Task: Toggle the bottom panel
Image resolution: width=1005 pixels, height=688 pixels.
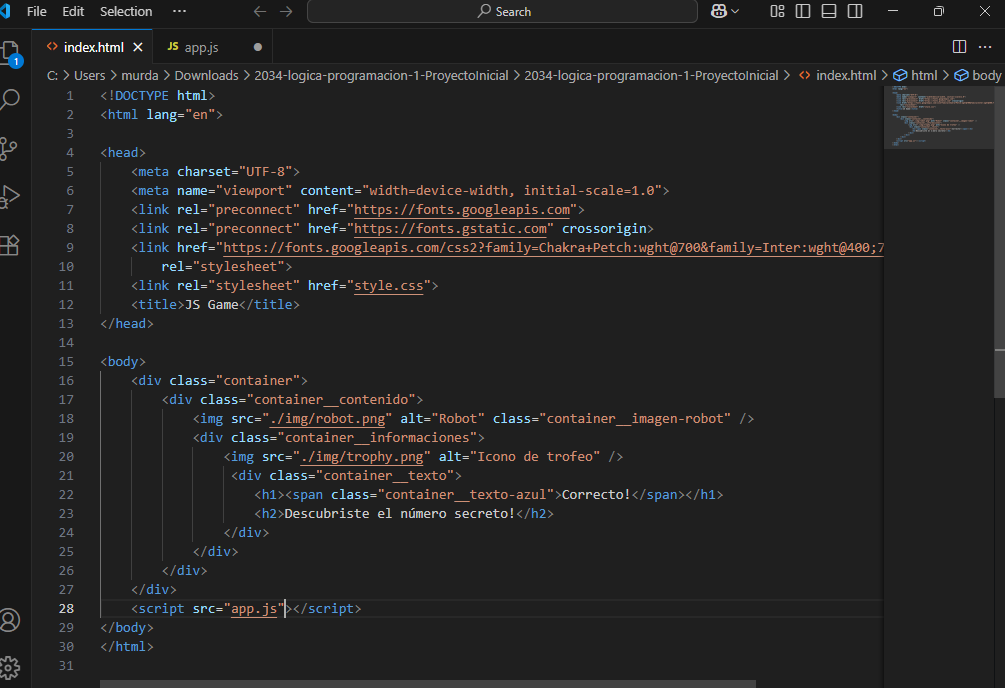Action: point(829,11)
